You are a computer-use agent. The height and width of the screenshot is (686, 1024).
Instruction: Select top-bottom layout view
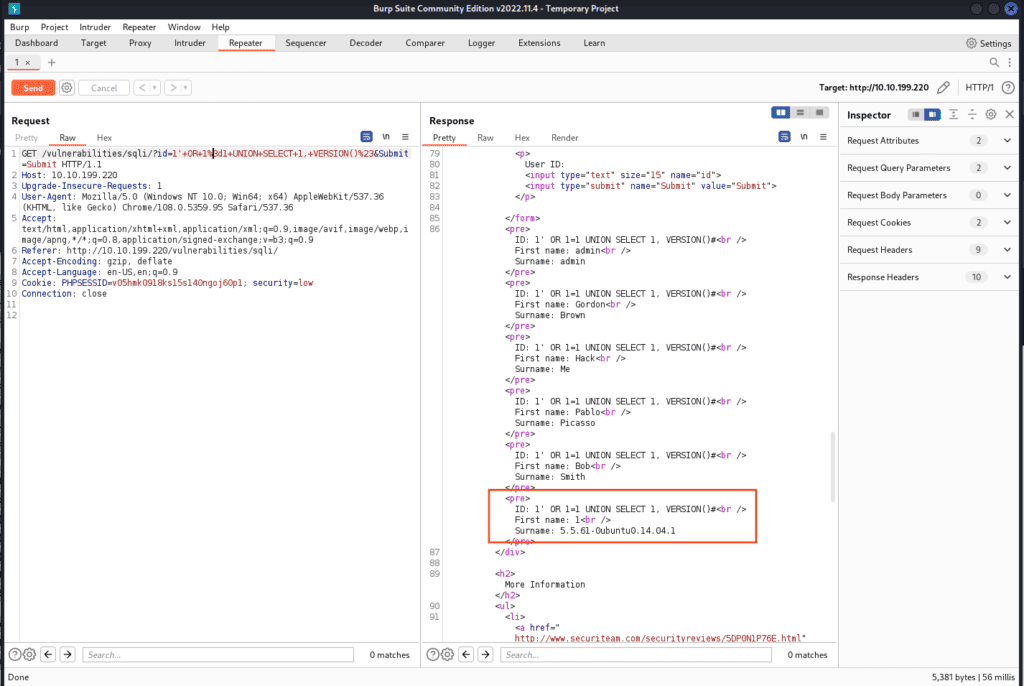click(800, 112)
